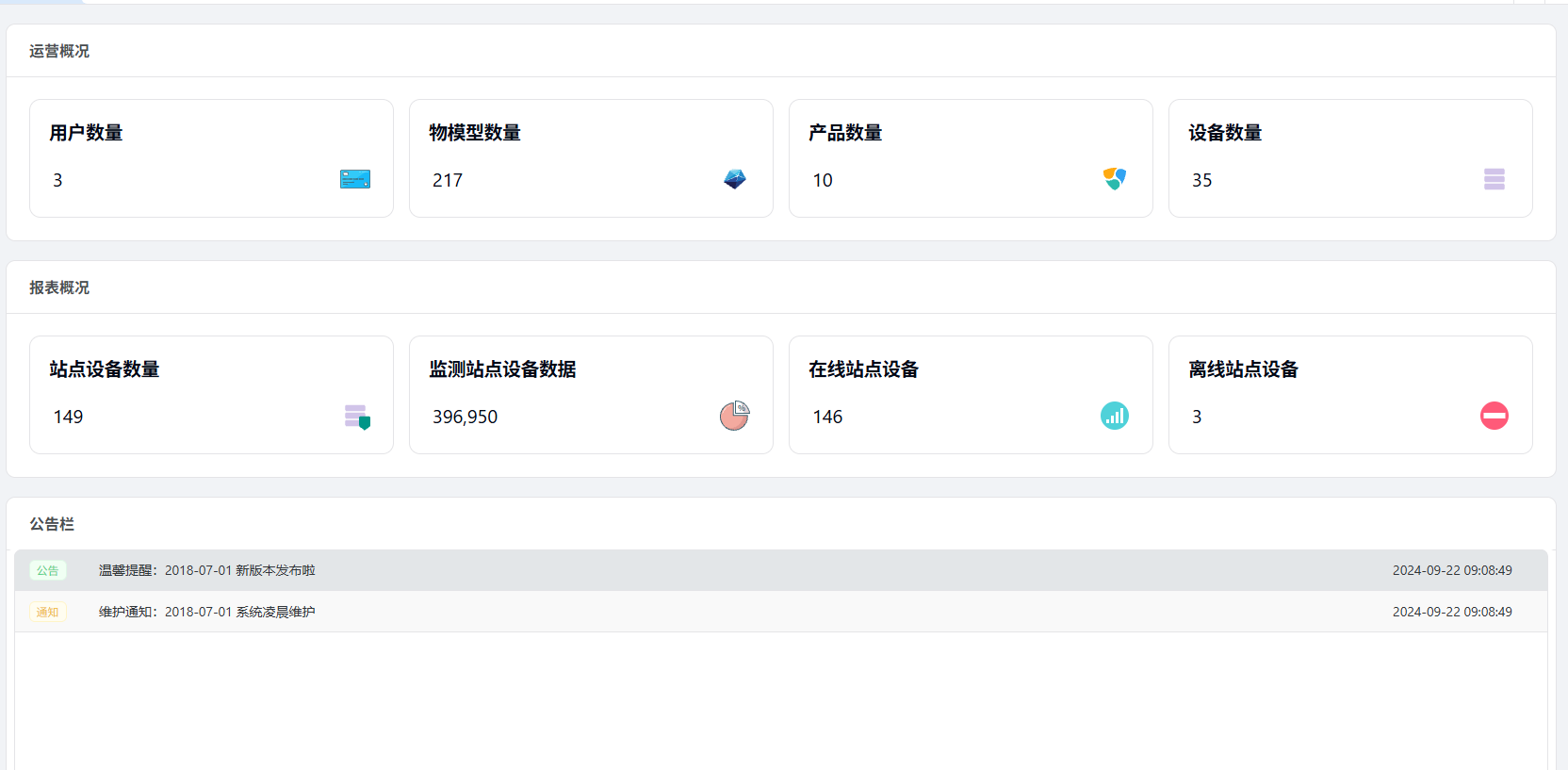Click the 物模型数量 value 217
Viewport: 1568px width, 770px height.
point(448,180)
